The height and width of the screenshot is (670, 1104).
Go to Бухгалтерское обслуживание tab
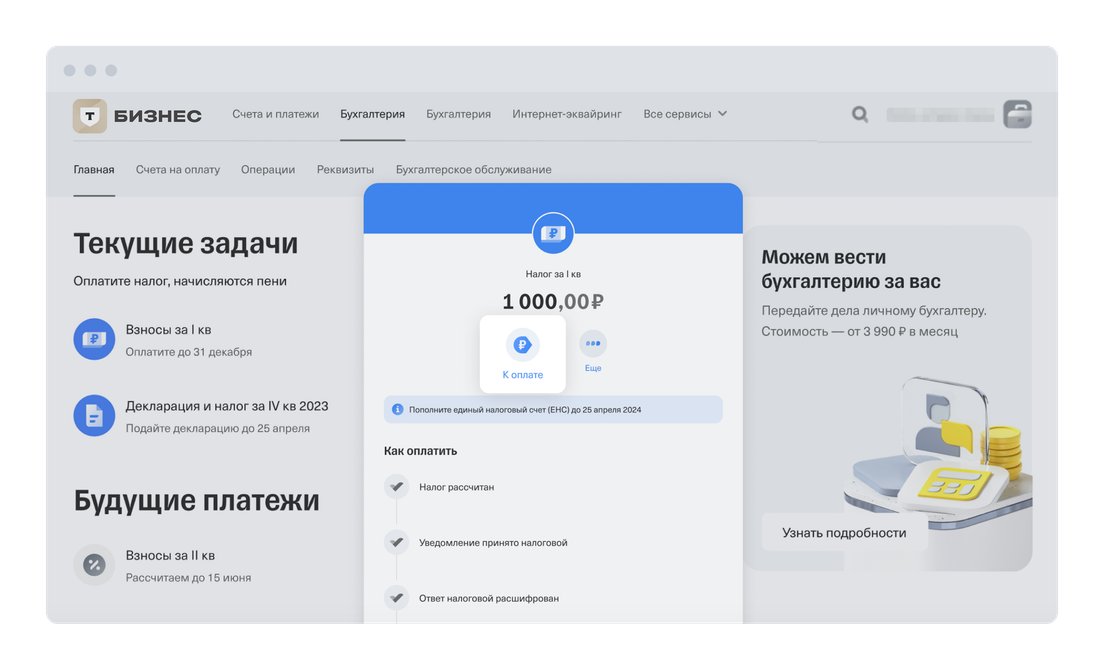473,170
